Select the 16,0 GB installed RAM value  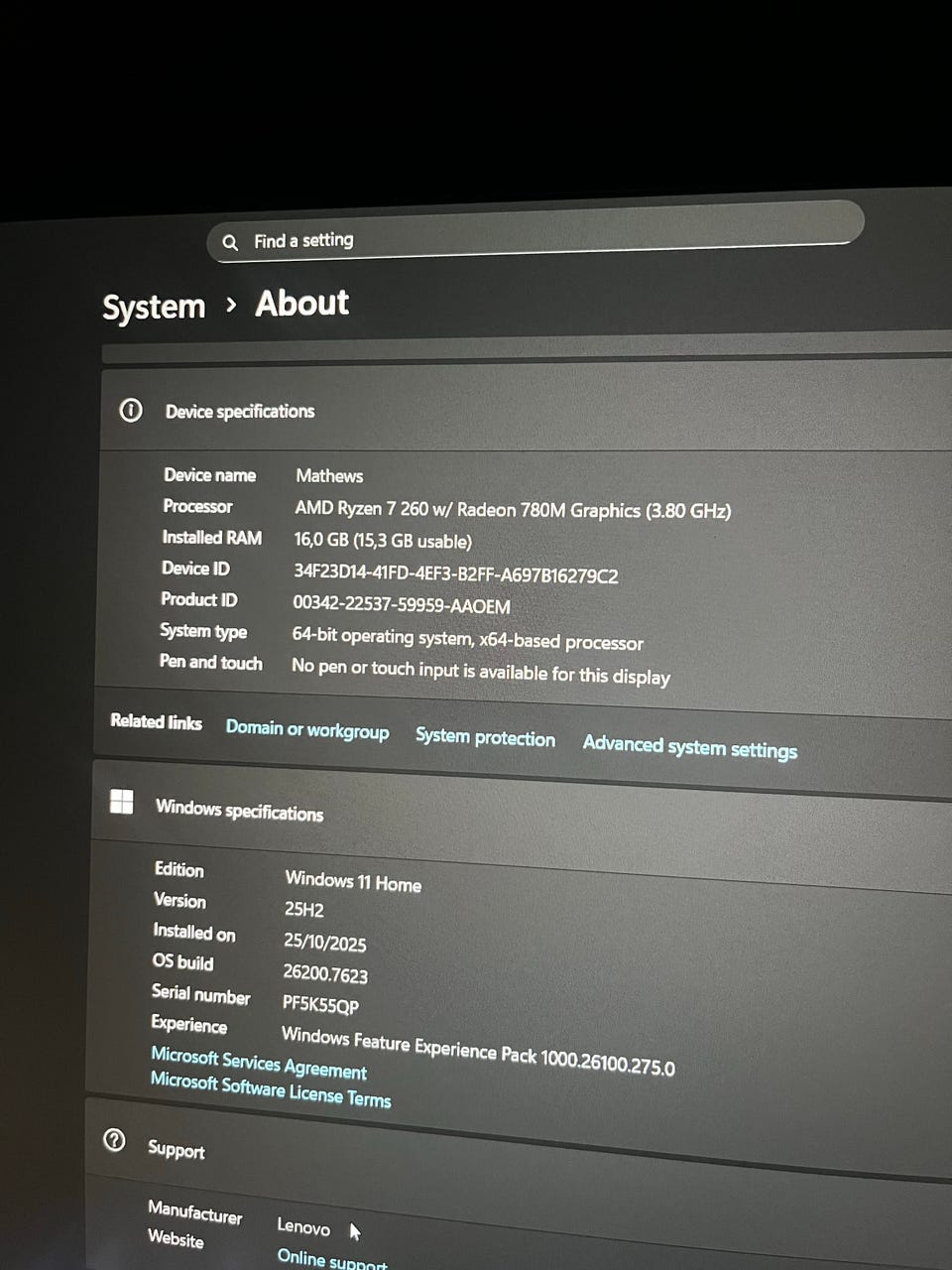tap(383, 541)
